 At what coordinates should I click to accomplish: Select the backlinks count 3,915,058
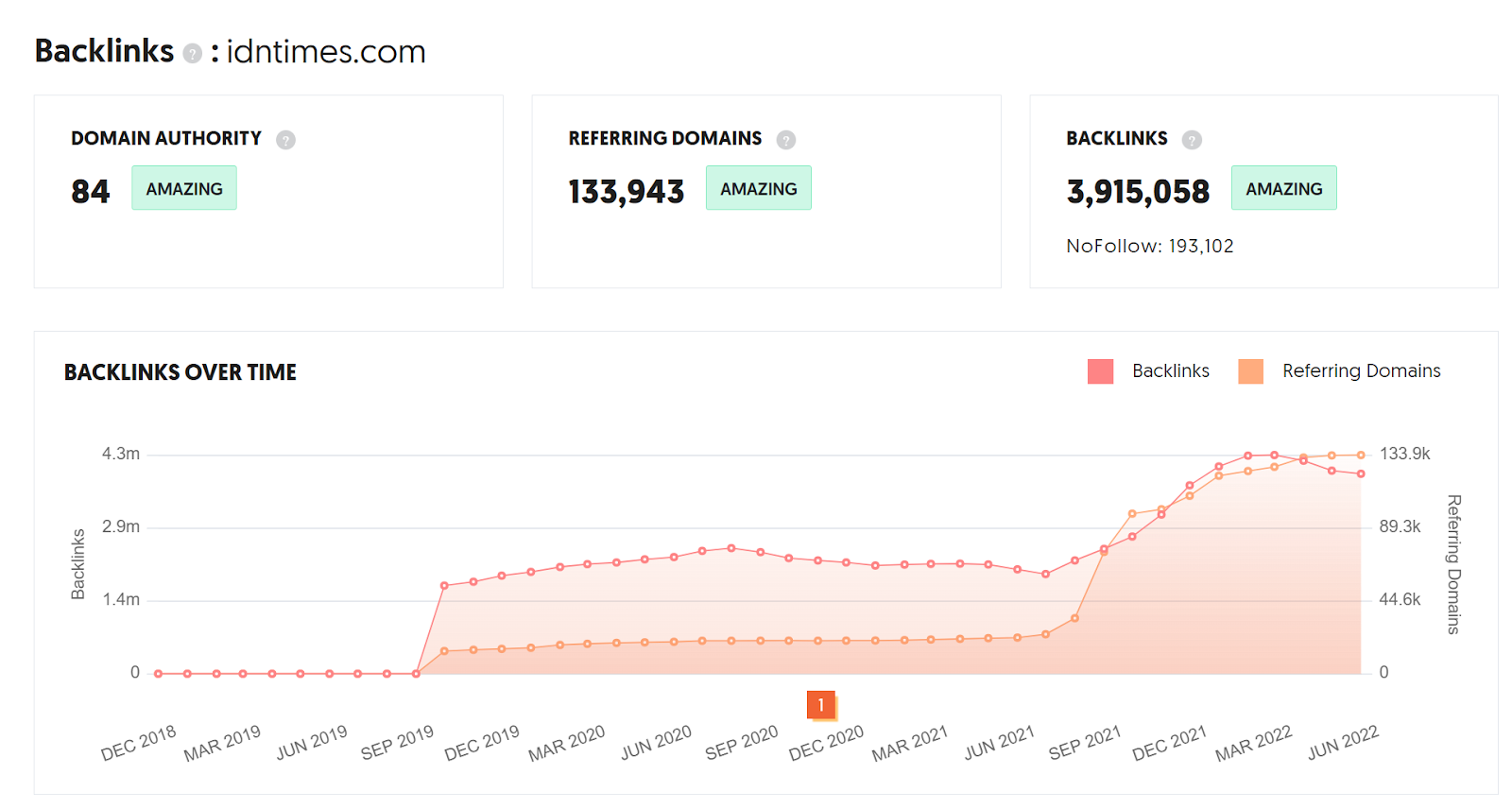tap(1138, 192)
